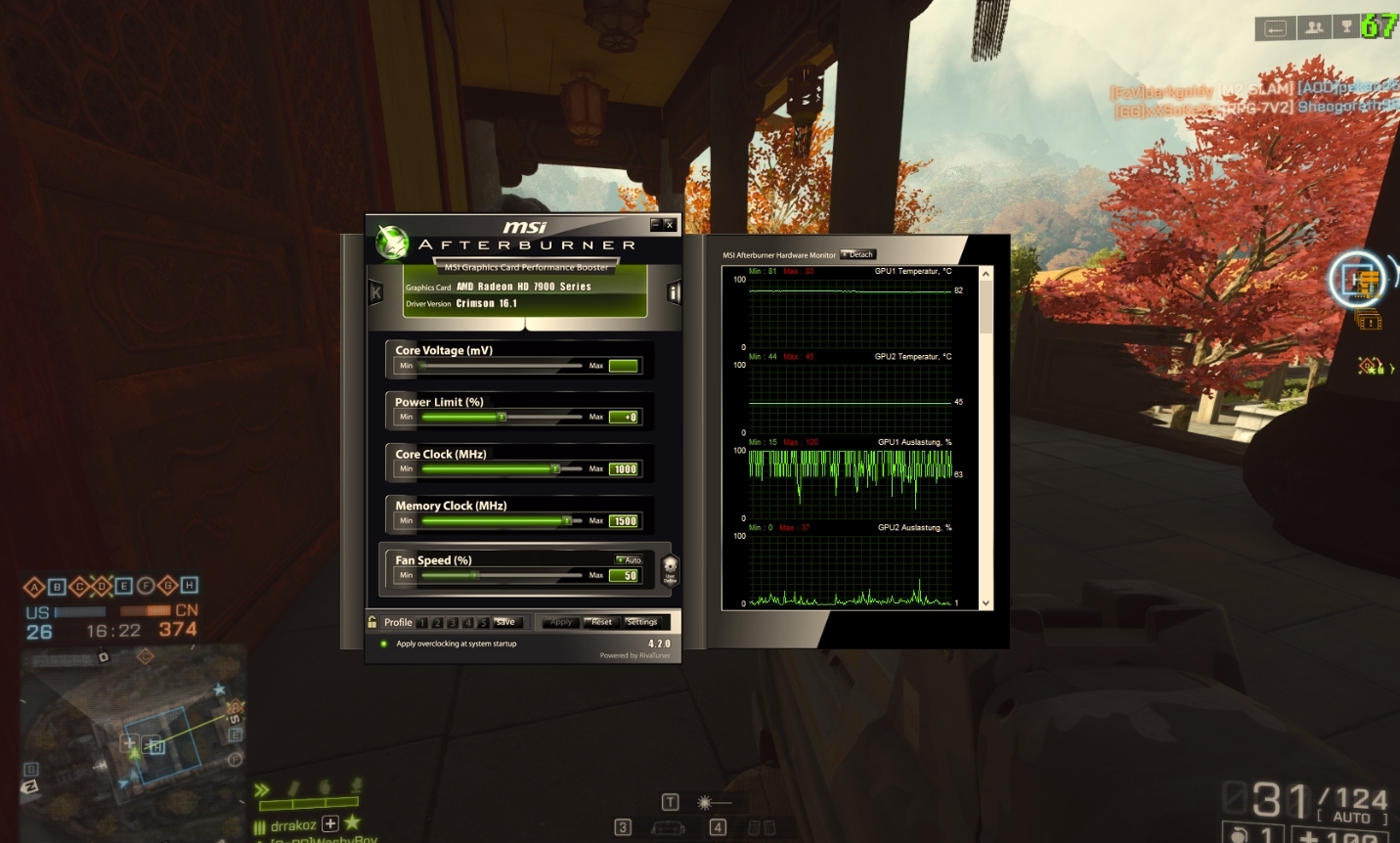The width and height of the screenshot is (1400, 843).
Task: Select profile slot 2
Action: (x=437, y=622)
